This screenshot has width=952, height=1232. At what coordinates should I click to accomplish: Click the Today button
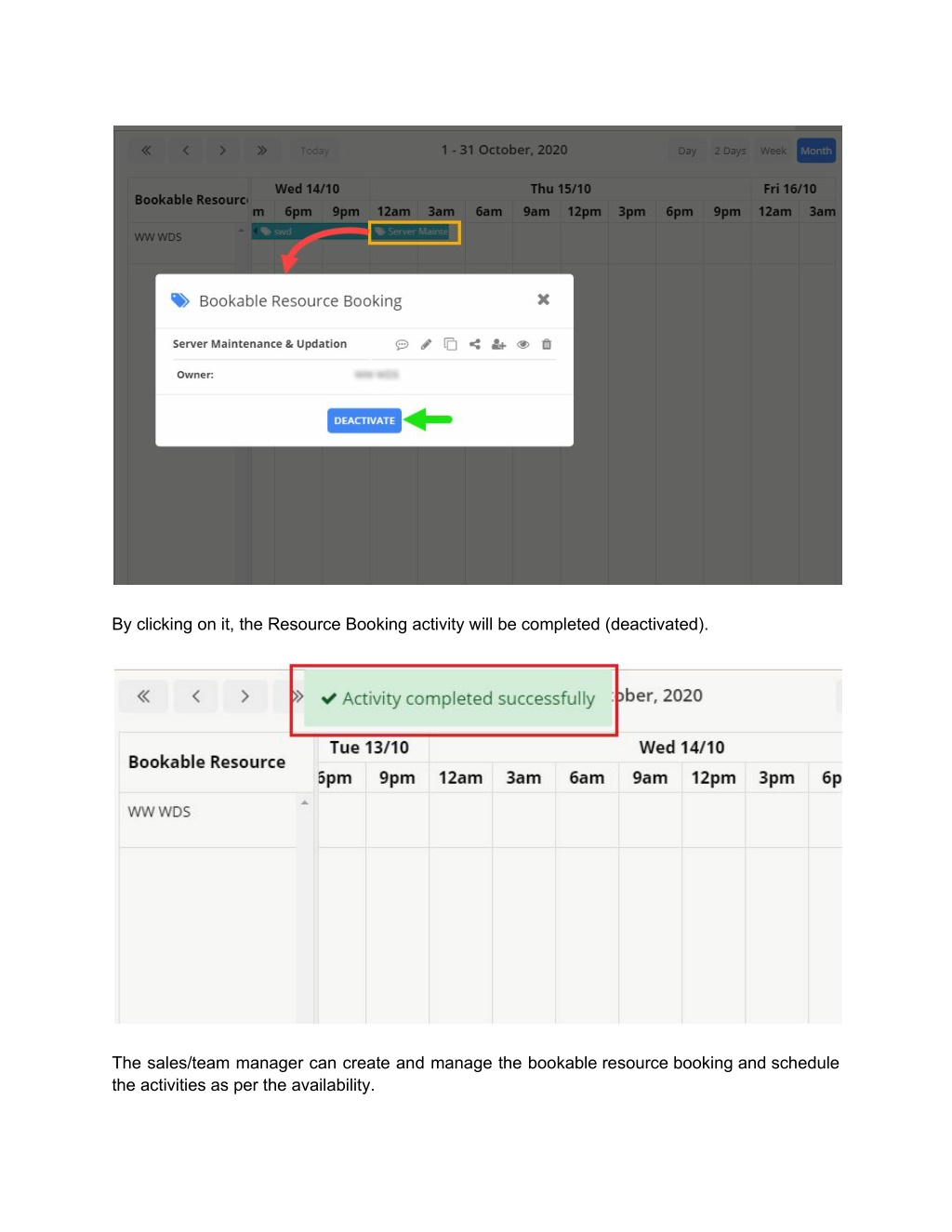[x=314, y=151]
